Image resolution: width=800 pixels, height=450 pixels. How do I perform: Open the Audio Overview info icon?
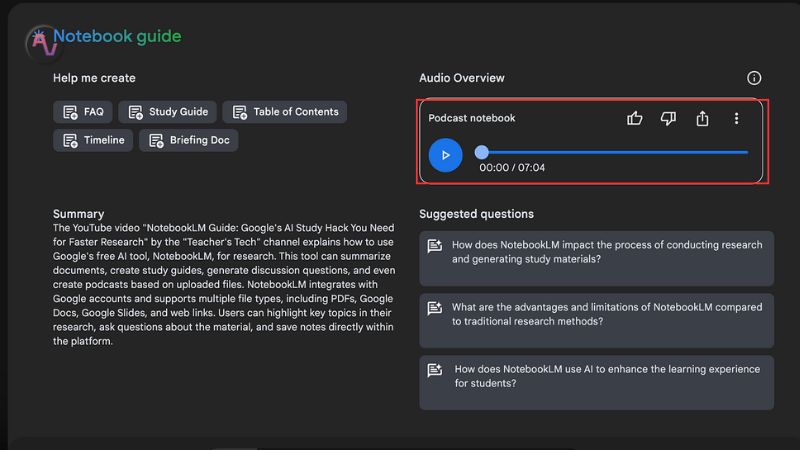click(754, 78)
